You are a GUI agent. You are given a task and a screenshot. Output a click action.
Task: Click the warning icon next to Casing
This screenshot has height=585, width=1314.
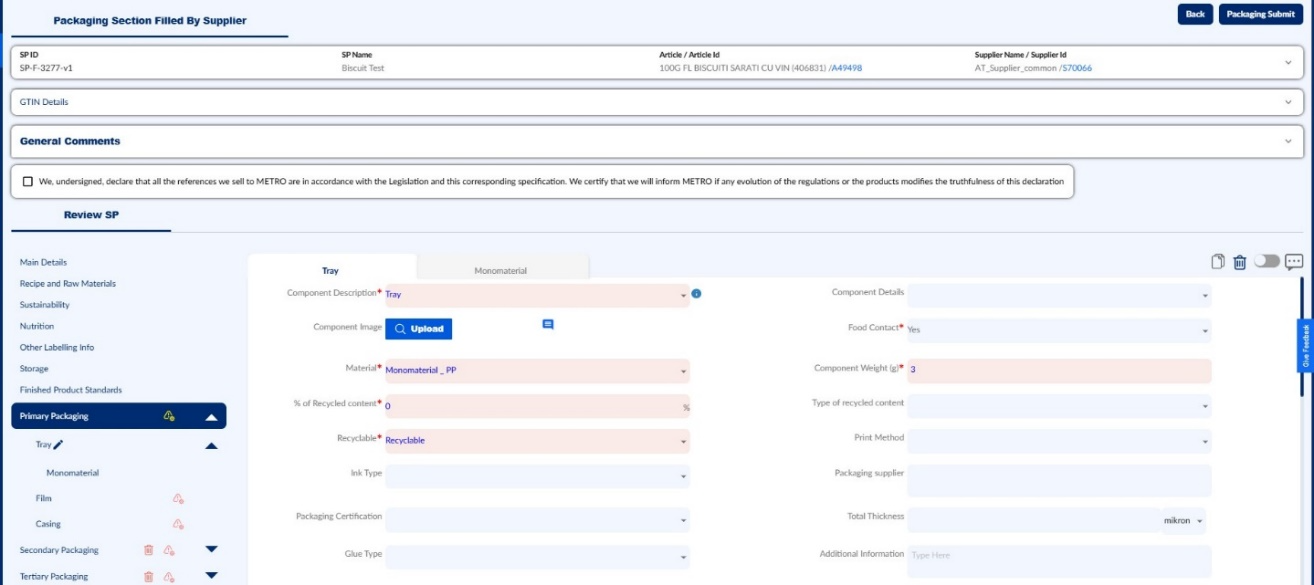[x=178, y=524]
